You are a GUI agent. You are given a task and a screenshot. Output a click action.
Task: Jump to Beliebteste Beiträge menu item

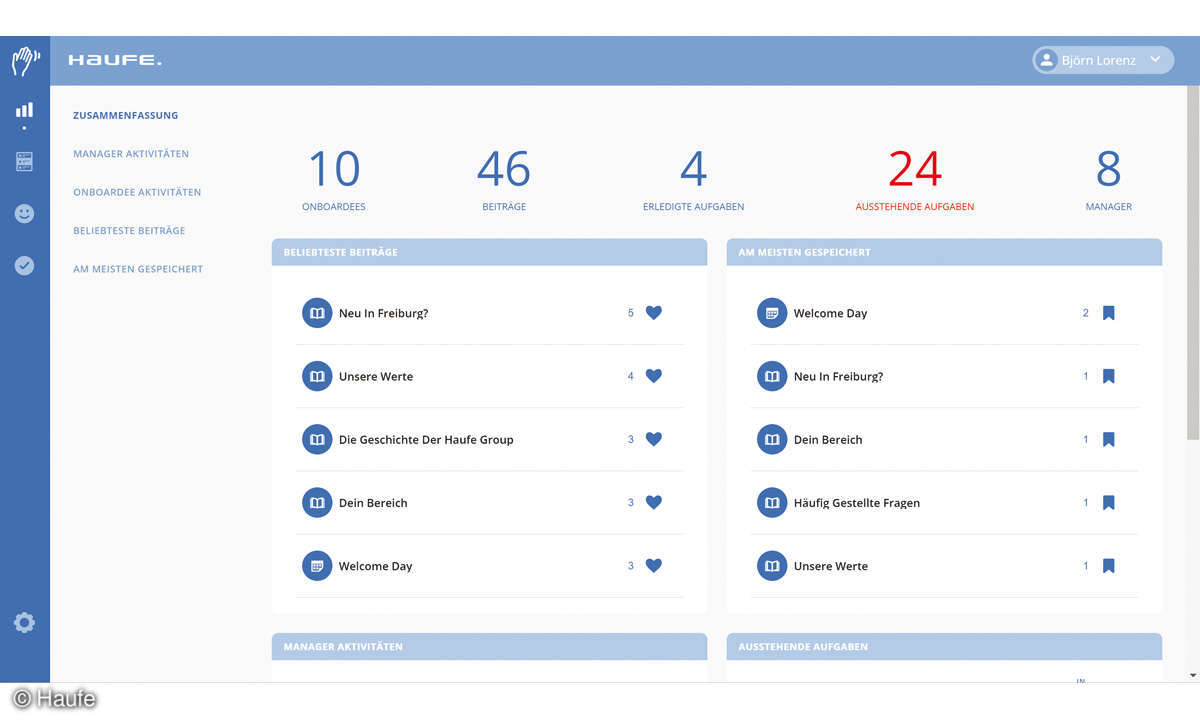point(129,231)
